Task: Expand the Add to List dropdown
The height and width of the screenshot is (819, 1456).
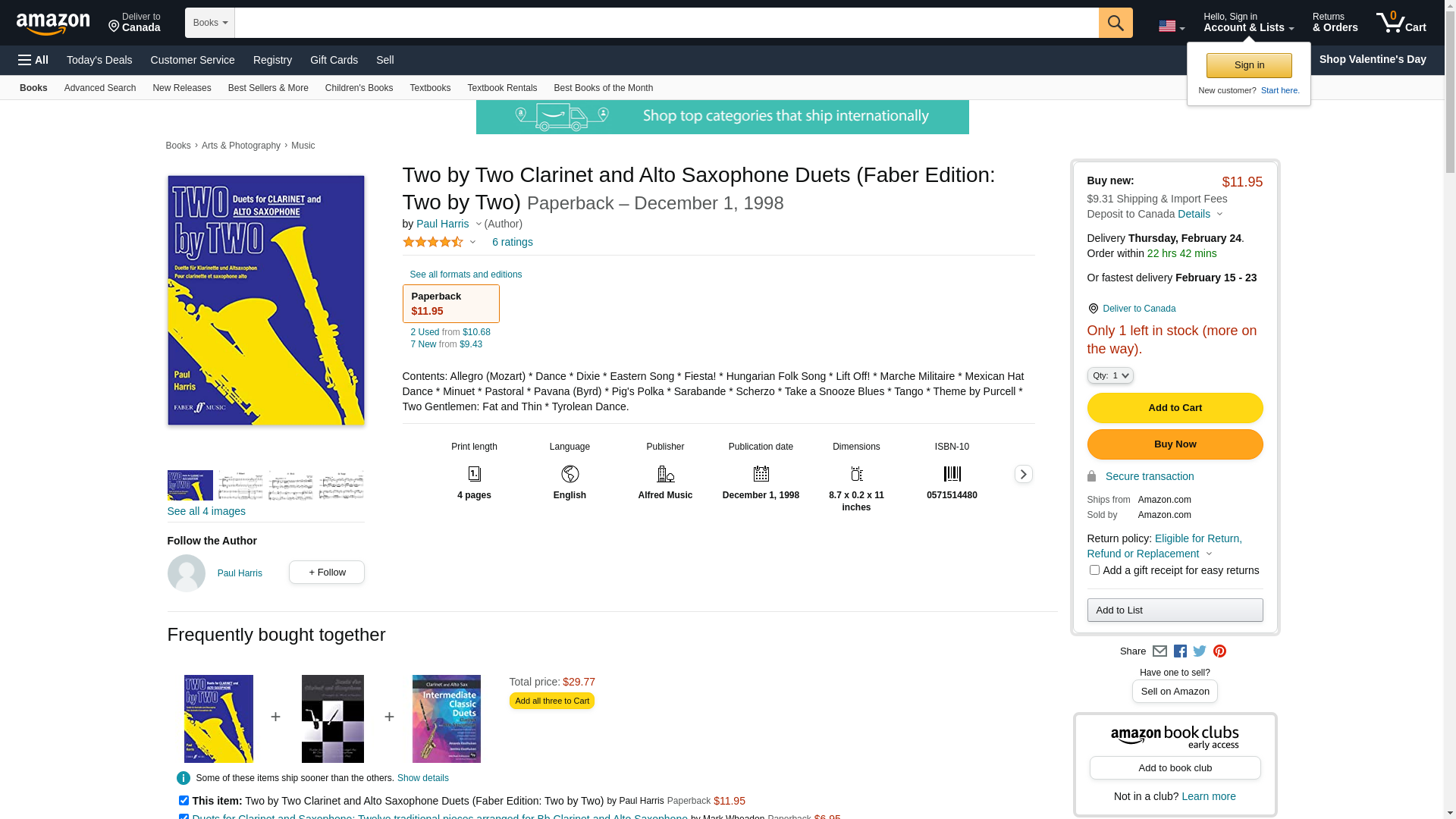Action: tap(1175, 610)
